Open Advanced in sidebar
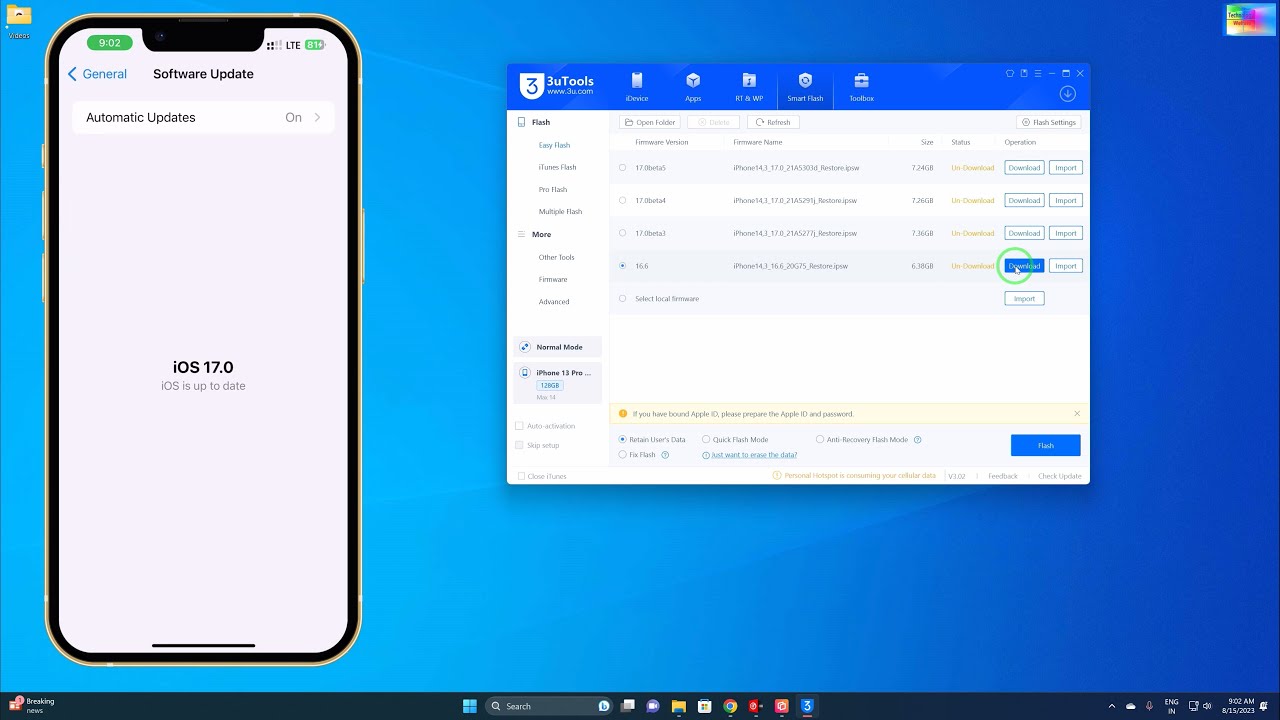Screen dimensions: 1280x720 [554, 302]
